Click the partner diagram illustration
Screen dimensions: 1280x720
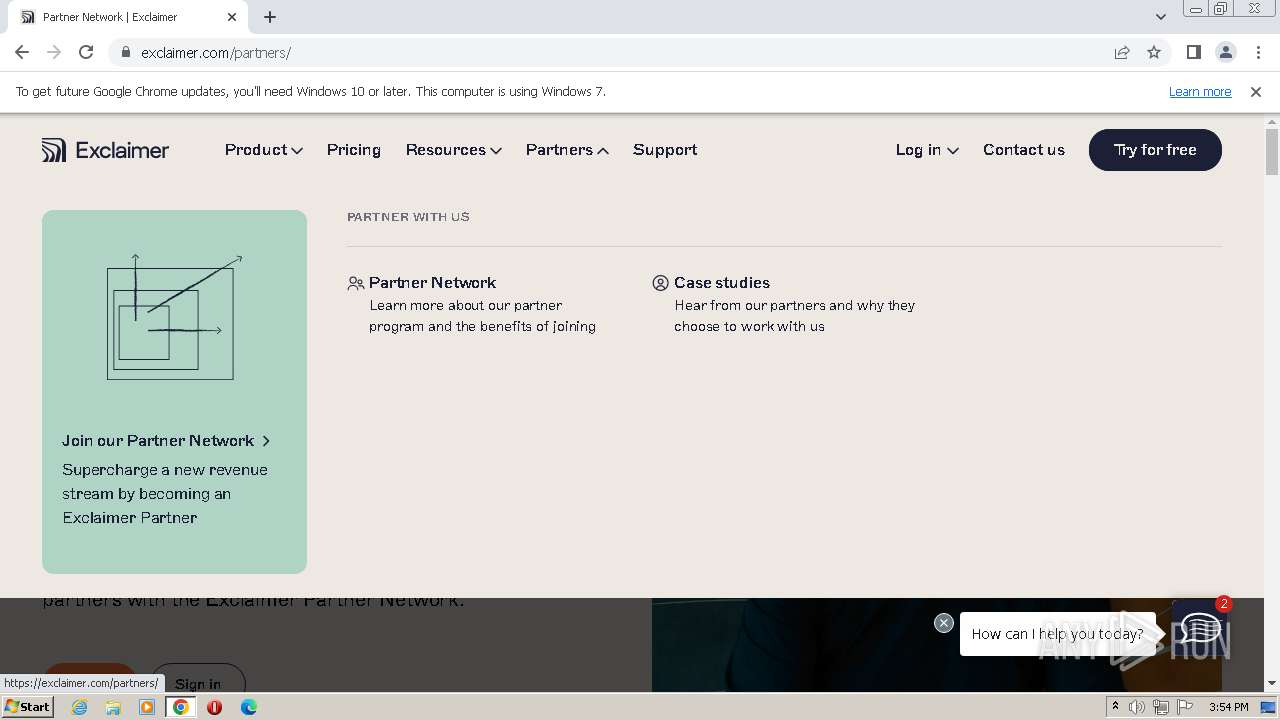[x=174, y=318]
